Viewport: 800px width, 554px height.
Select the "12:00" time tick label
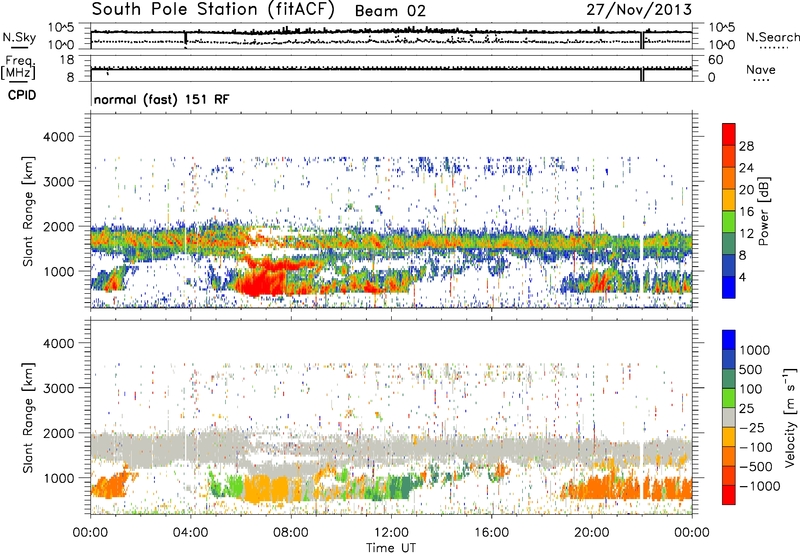pos(391,533)
